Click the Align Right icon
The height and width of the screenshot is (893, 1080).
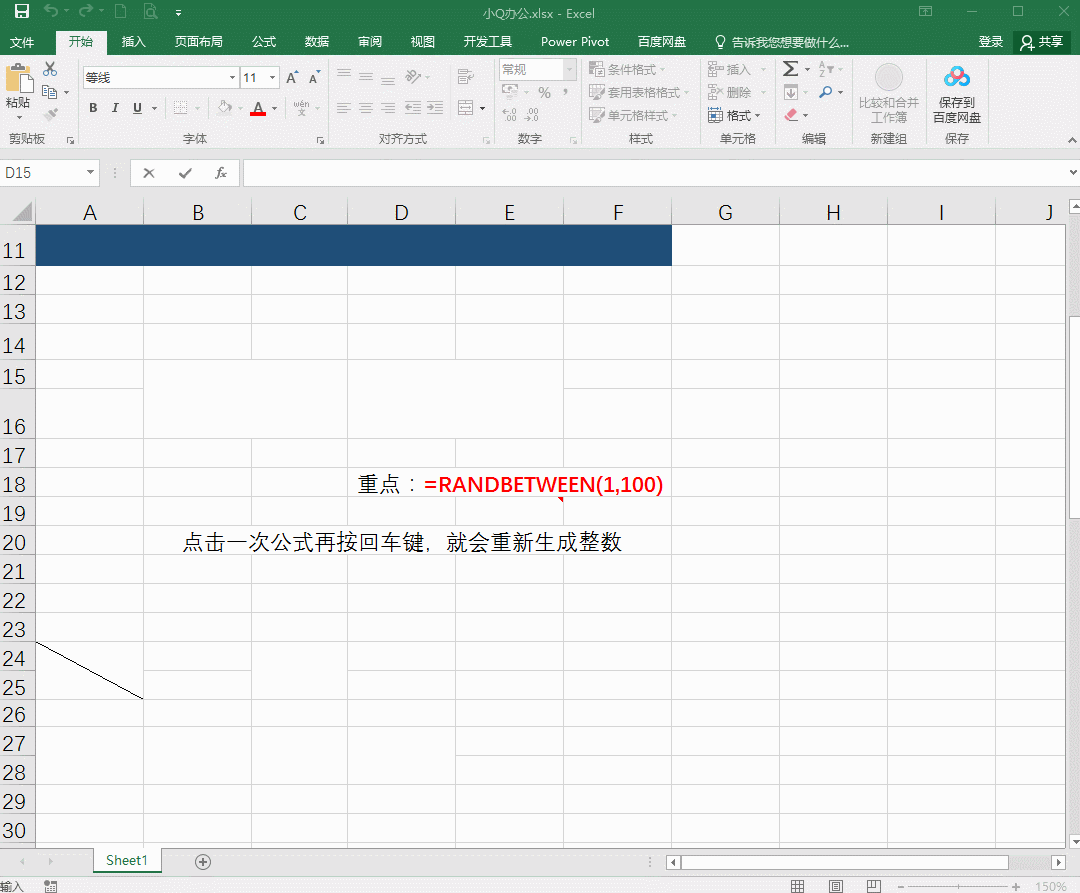(388, 107)
